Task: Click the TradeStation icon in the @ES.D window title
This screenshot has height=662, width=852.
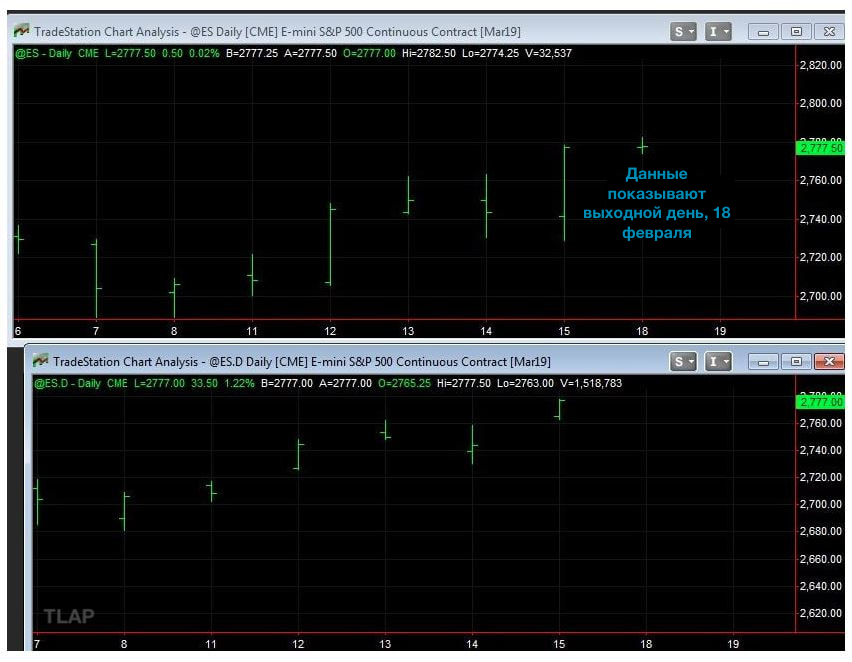Action: click(40, 360)
